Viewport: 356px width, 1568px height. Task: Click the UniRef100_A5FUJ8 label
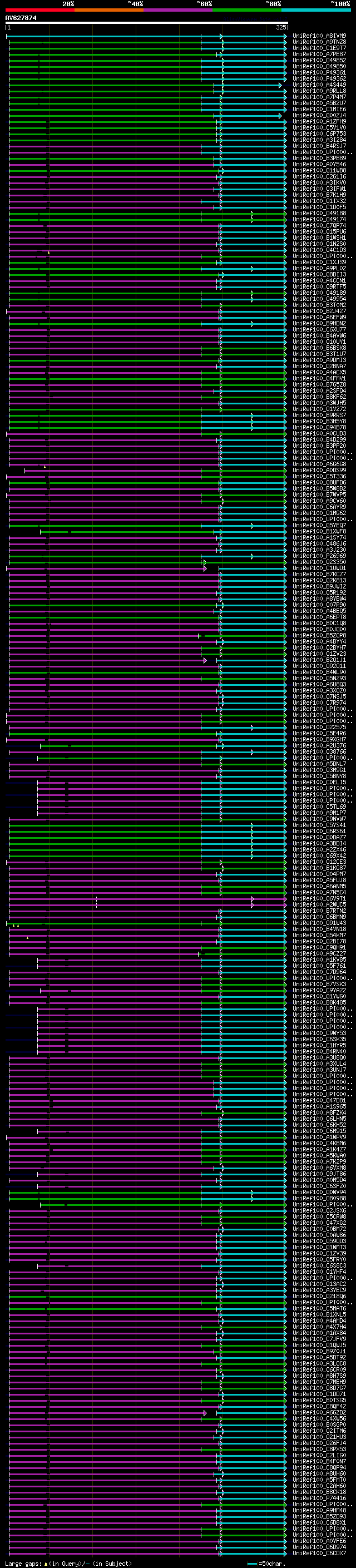coord(319,880)
